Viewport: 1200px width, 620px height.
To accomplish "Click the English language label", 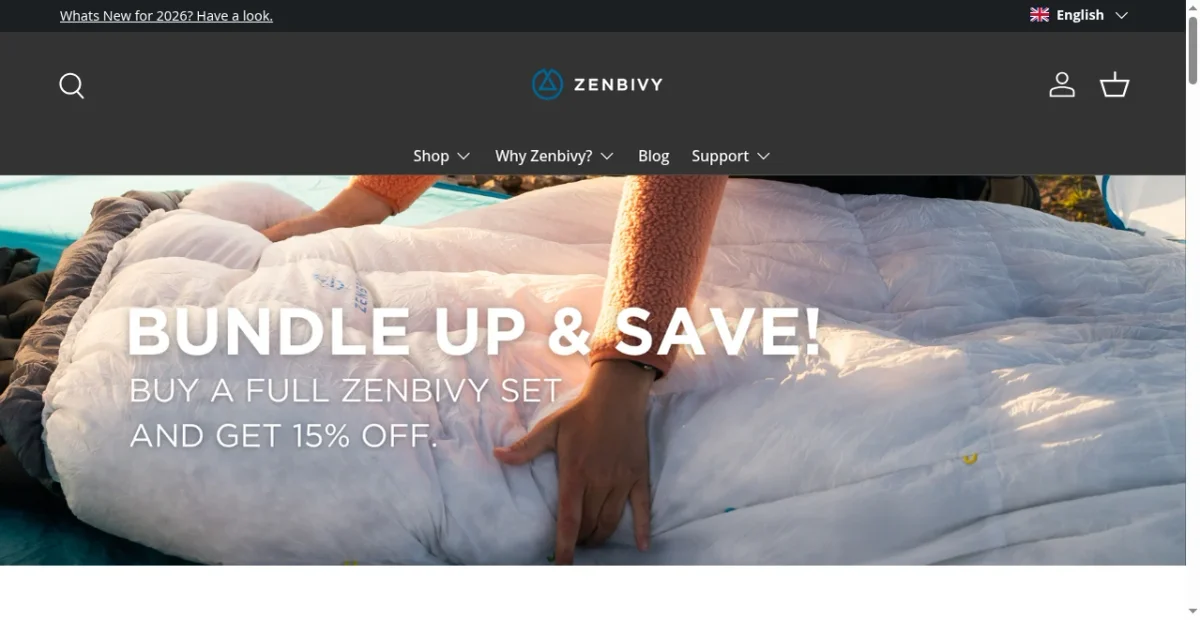I will point(1080,15).
